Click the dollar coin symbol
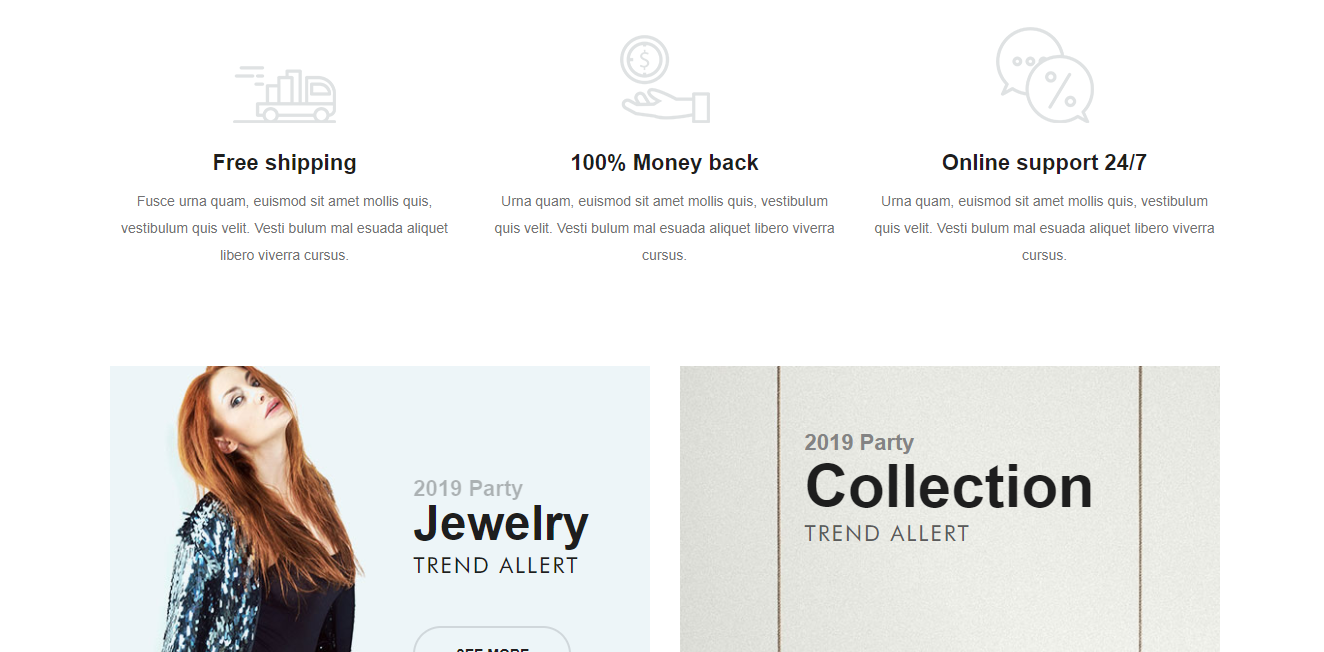Image resolution: width=1324 pixels, height=652 pixels. (x=644, y=60)
